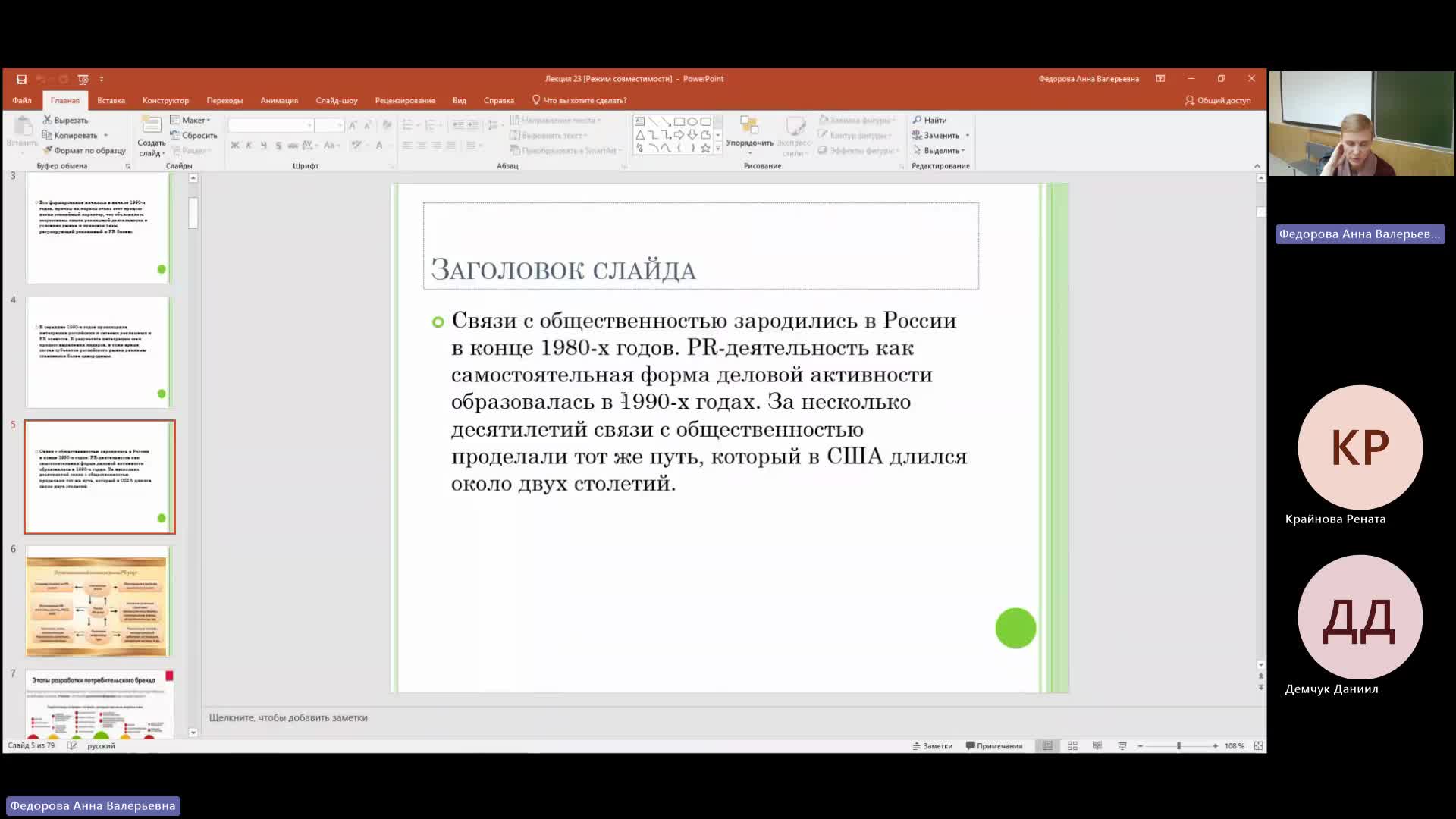Image resolution: width=1456 pixels, height=819 pixels.
Task: Open the Макет layout dropdown
Action: [190, 120]
